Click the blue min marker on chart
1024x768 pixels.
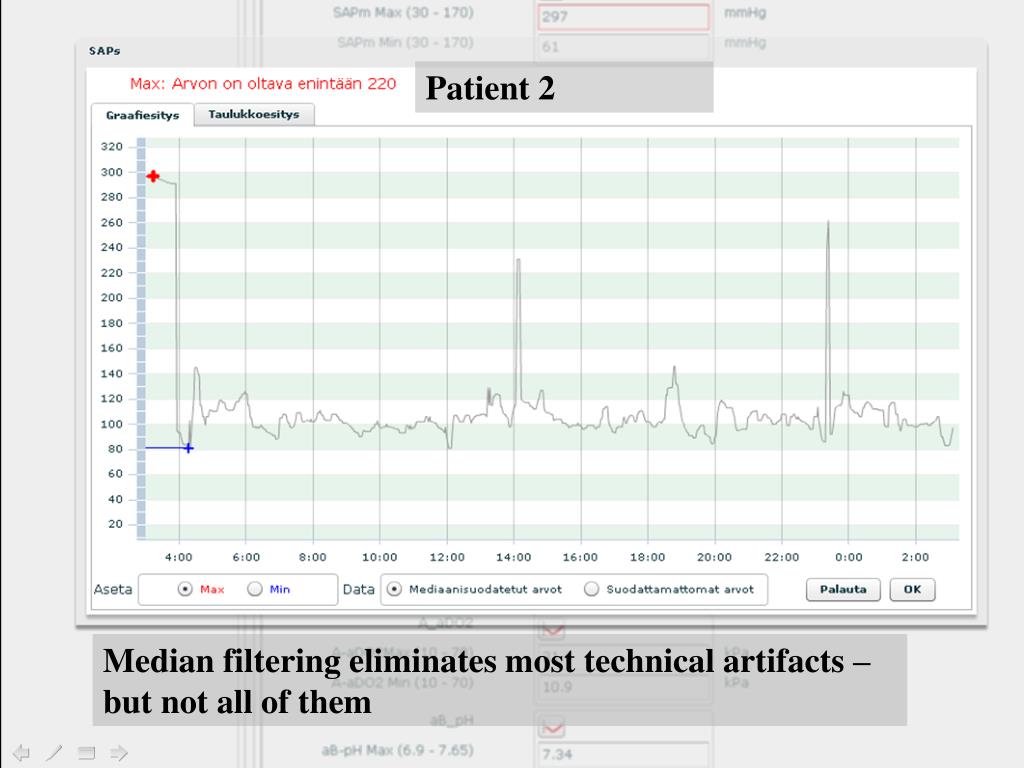point(189,448)
